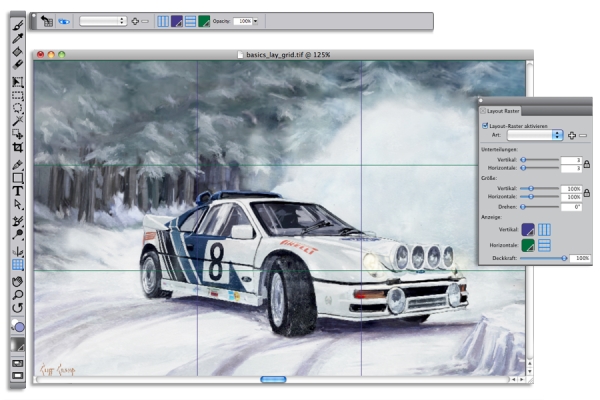Select the Shape Selection arrow tool
This screenshot has height=400, width=600.
click(x=18, y=204)
